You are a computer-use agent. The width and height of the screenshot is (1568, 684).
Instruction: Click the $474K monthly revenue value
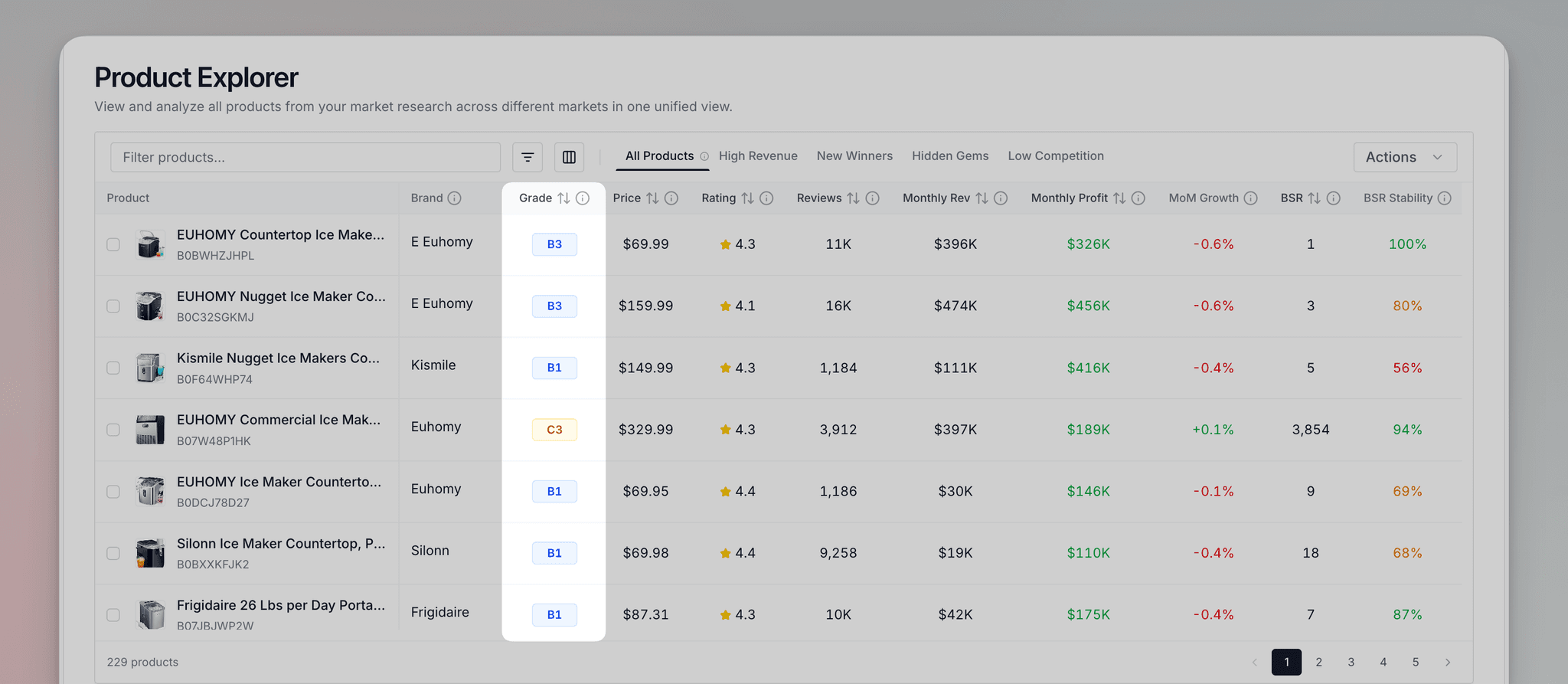coord(955,306)
